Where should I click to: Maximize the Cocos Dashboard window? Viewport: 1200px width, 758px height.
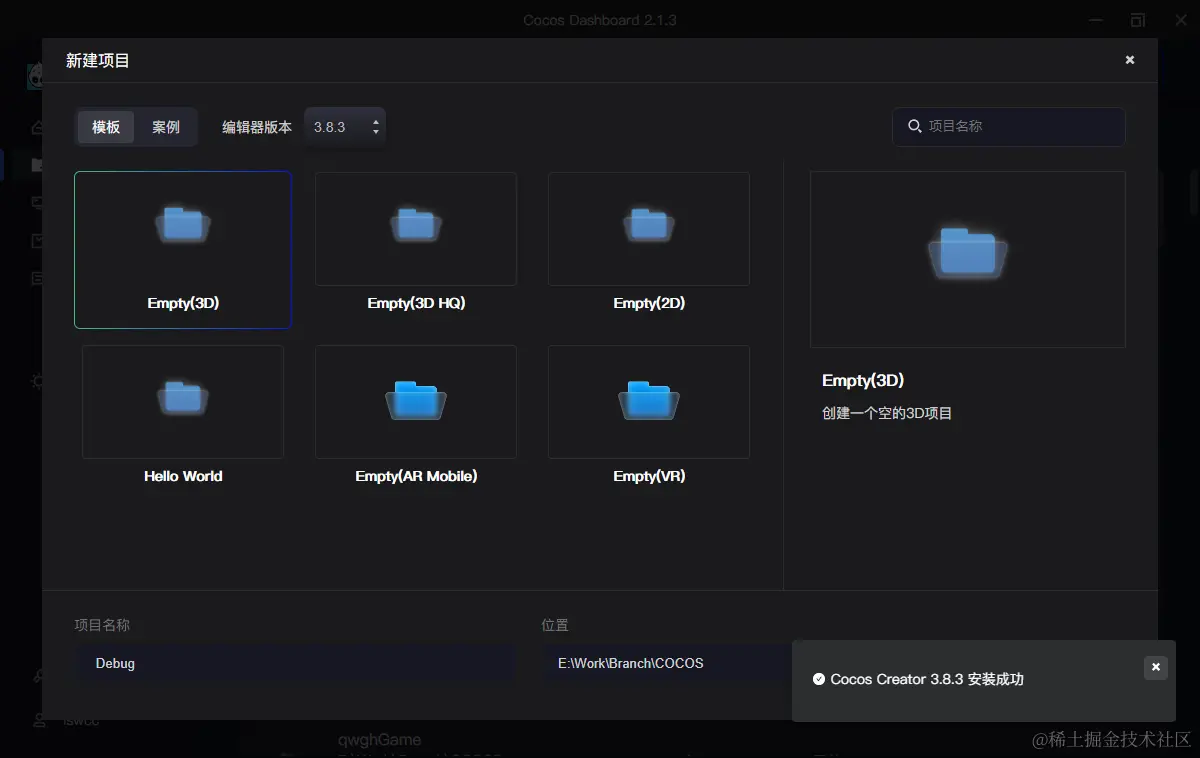[1138, 20]
